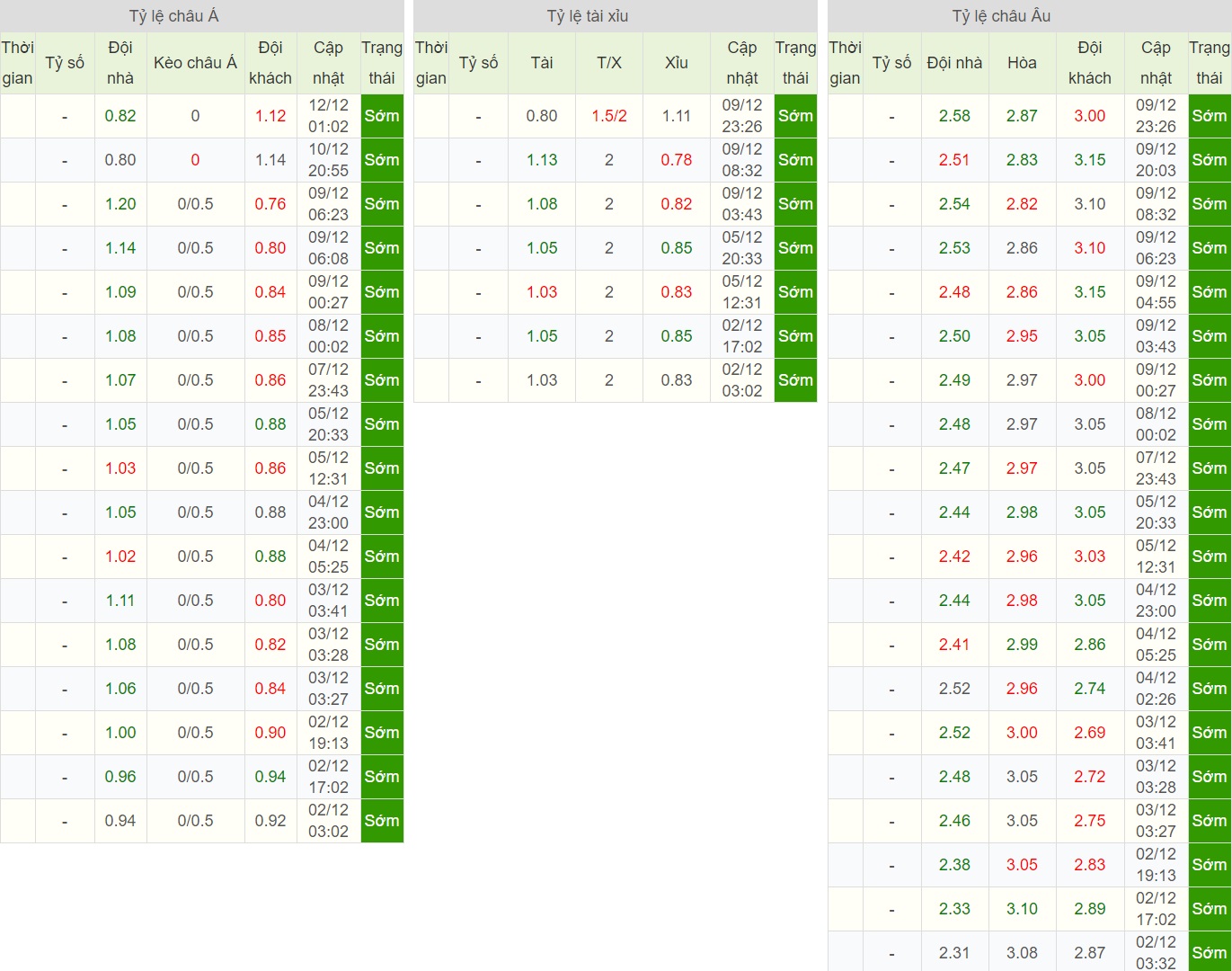1232x971 pixels.
Task: Click the 2.33 European home odds
Action: pyautogui.click(x=954, y=909)
